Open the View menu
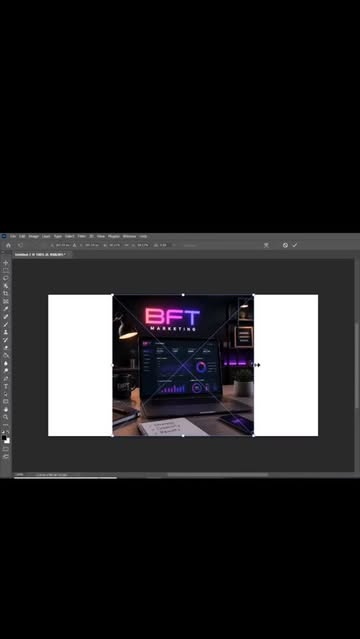 (101, 236)
